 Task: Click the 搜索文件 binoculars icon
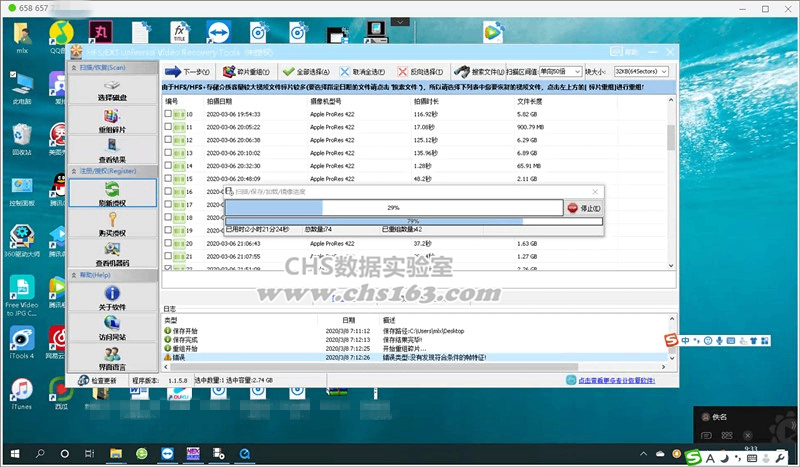click(x=461, y=71)
